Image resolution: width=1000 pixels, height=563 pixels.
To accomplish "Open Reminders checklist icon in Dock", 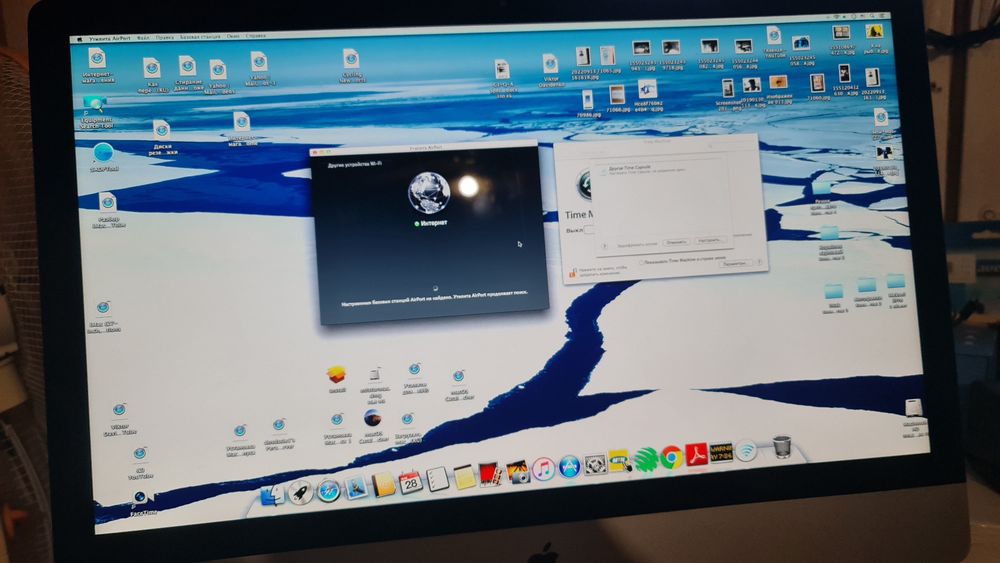I will (x=438, y=479).
